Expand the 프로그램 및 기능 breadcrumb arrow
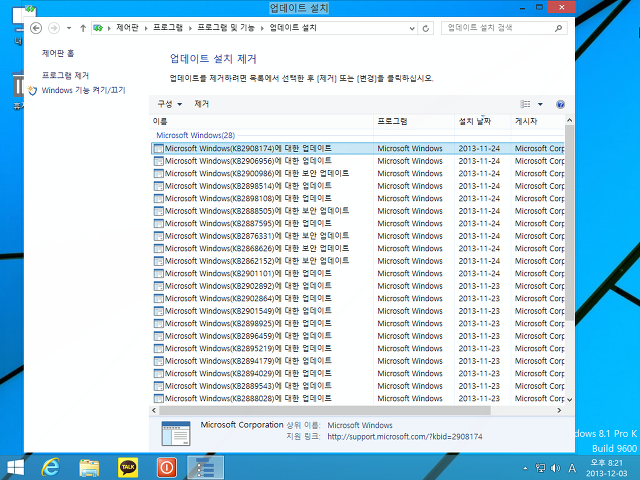640x480 pixels. (262, 28)
